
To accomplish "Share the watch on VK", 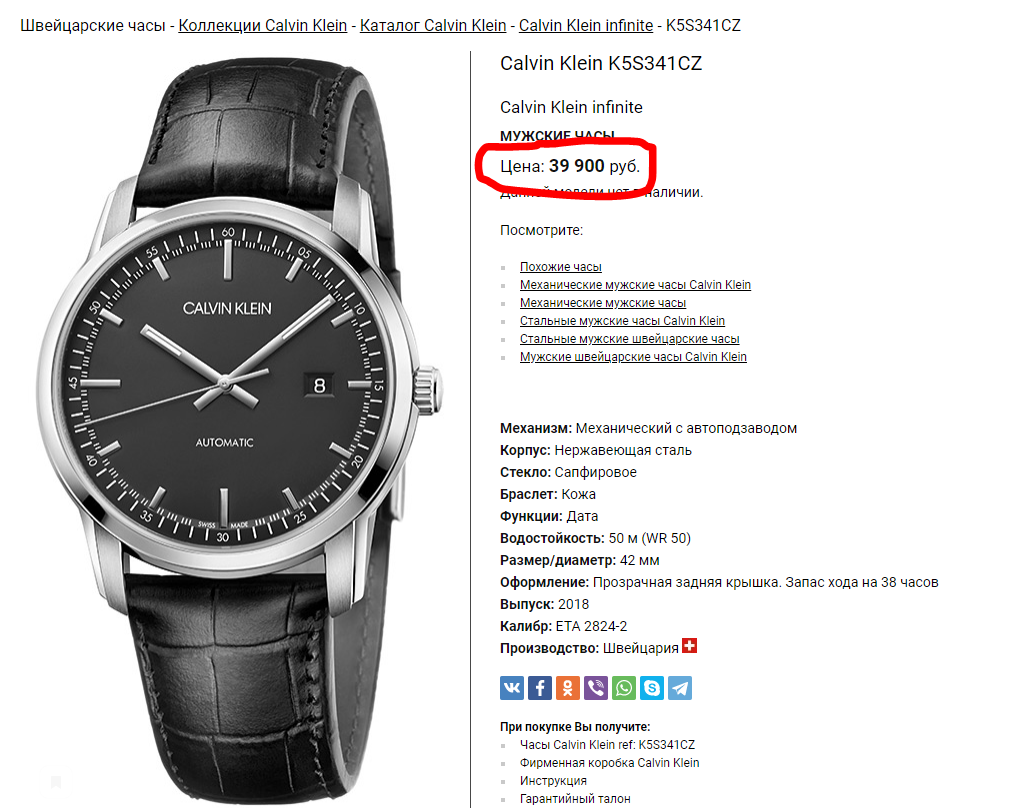I will pyautogui.click(x=512, y=688).
